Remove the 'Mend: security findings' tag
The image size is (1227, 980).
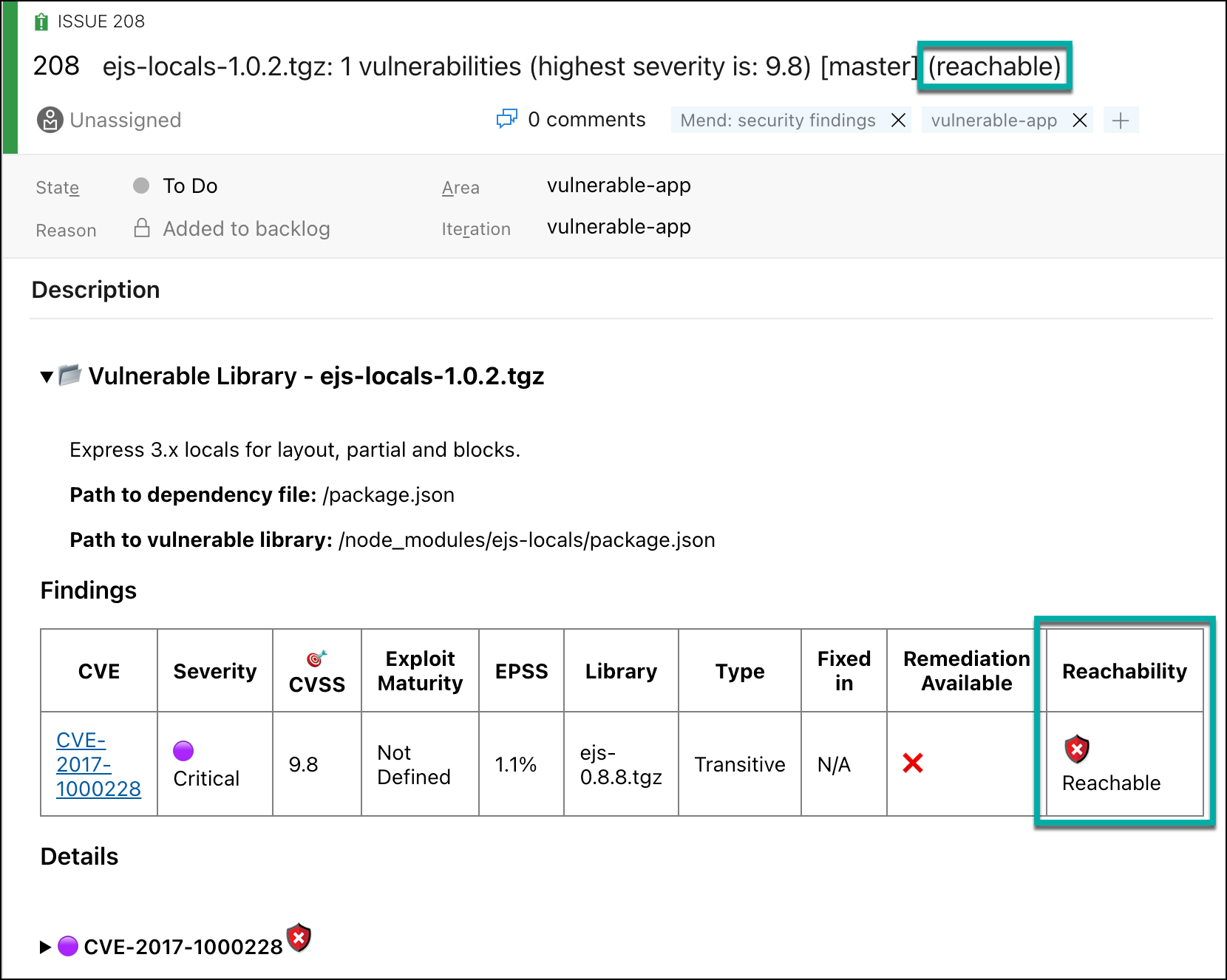click(x=898, y=120)
